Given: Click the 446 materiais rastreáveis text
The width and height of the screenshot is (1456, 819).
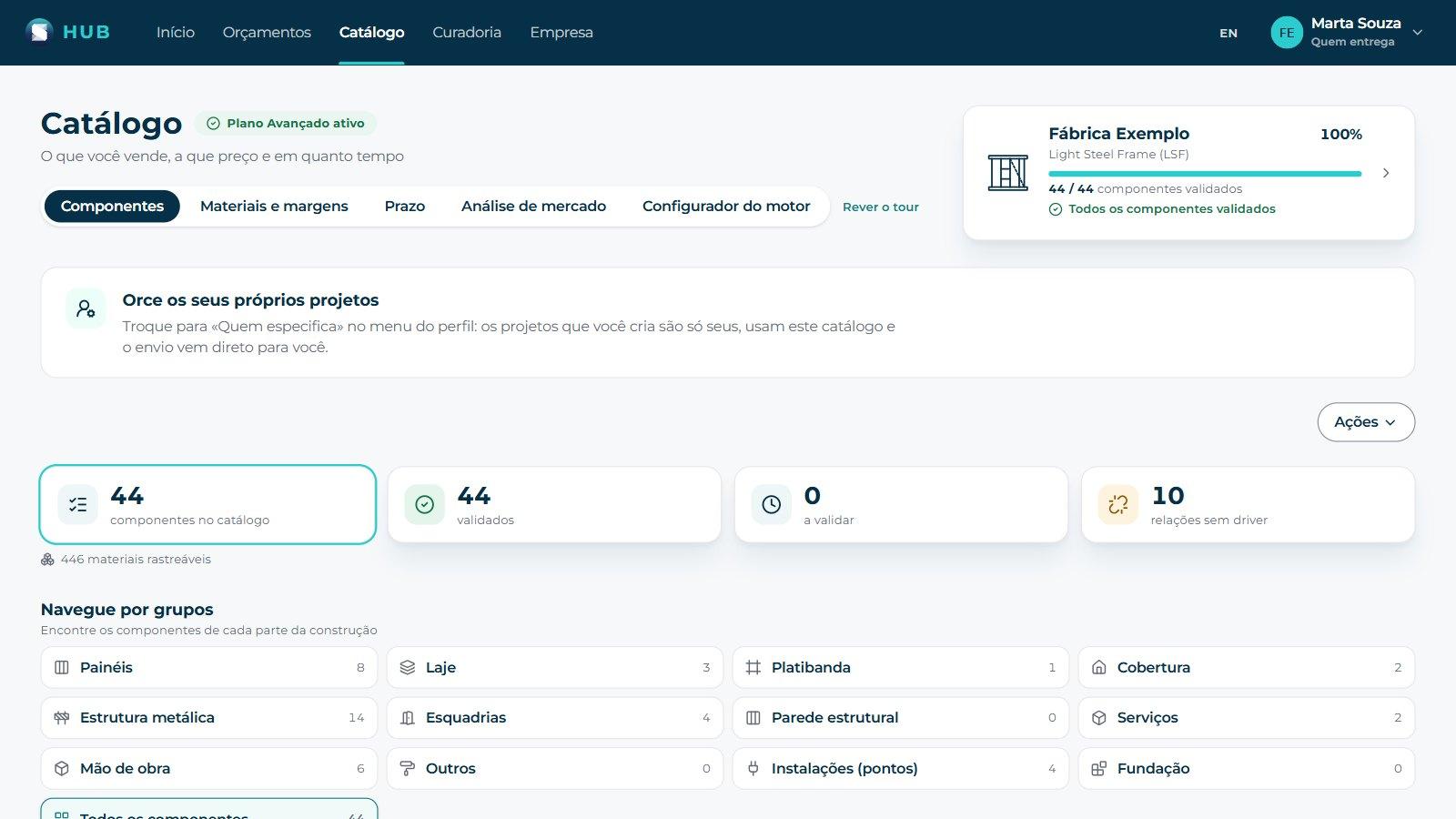Looking at the screenshot, I should [136, 560].
